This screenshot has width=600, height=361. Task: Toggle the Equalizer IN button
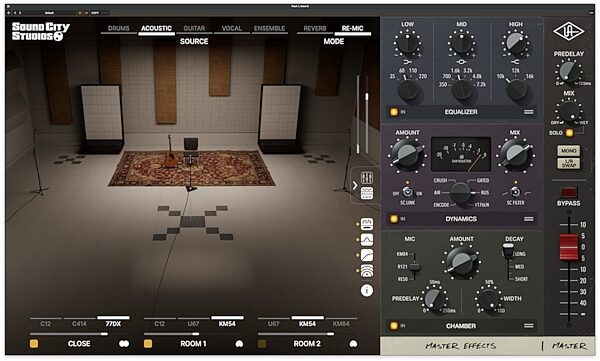click(x=394, y=112)
